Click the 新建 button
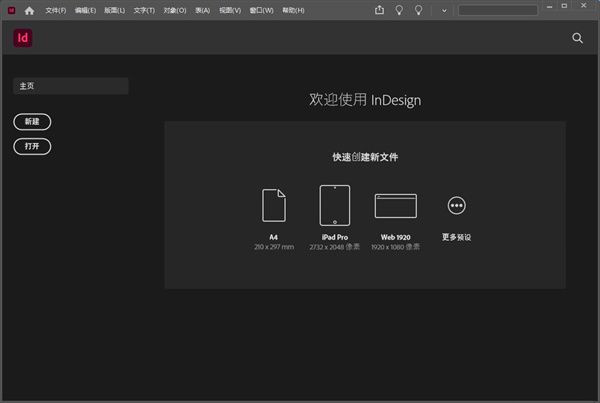 coord(32,122)
